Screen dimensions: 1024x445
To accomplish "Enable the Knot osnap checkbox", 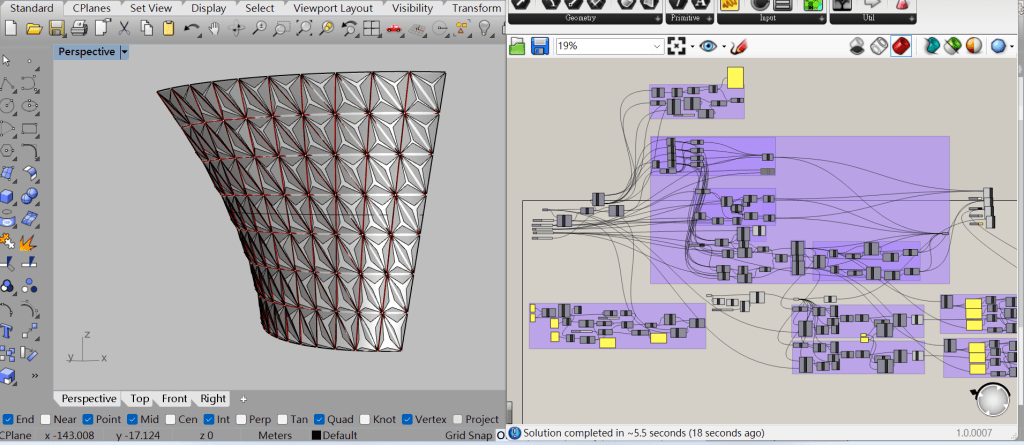I will 364,420.
